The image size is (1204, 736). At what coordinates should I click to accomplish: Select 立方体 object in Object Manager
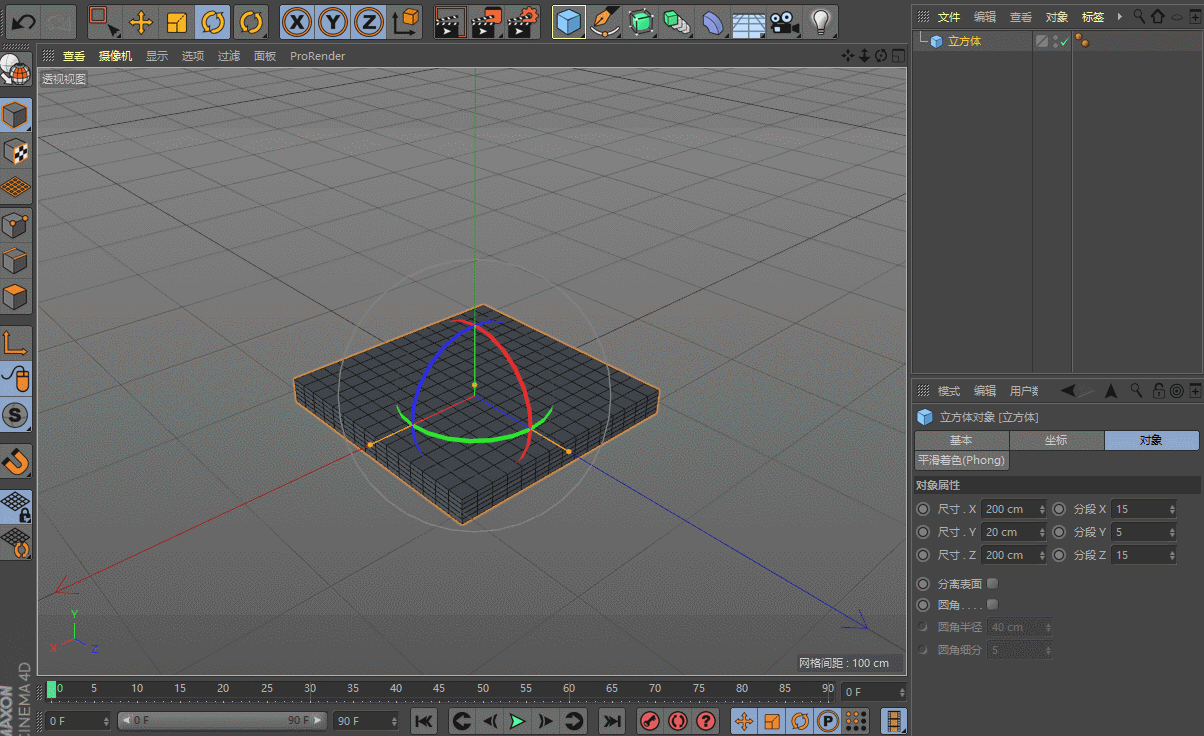(x=964, y=41)
